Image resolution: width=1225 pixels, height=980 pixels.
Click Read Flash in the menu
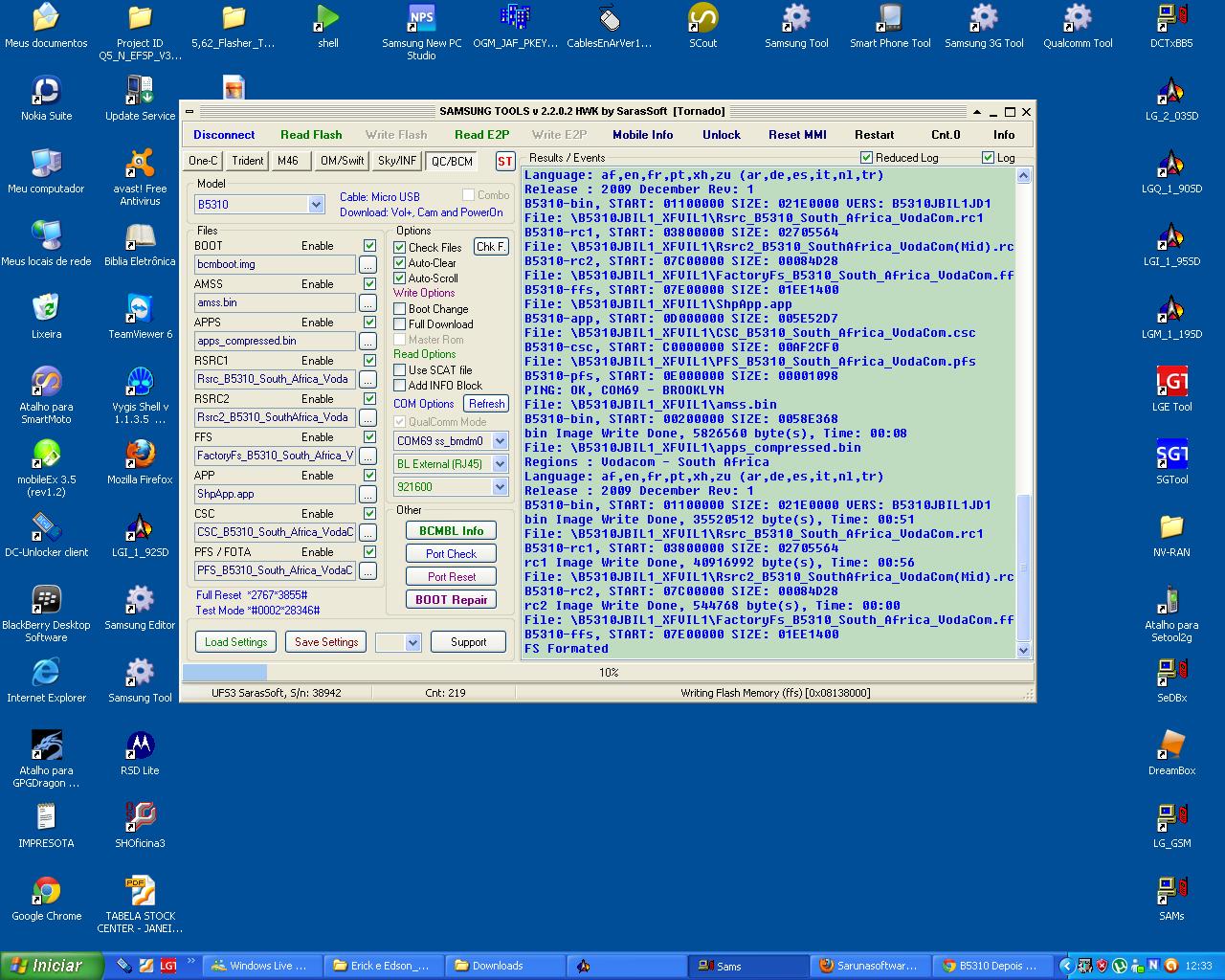coord(311,135)
